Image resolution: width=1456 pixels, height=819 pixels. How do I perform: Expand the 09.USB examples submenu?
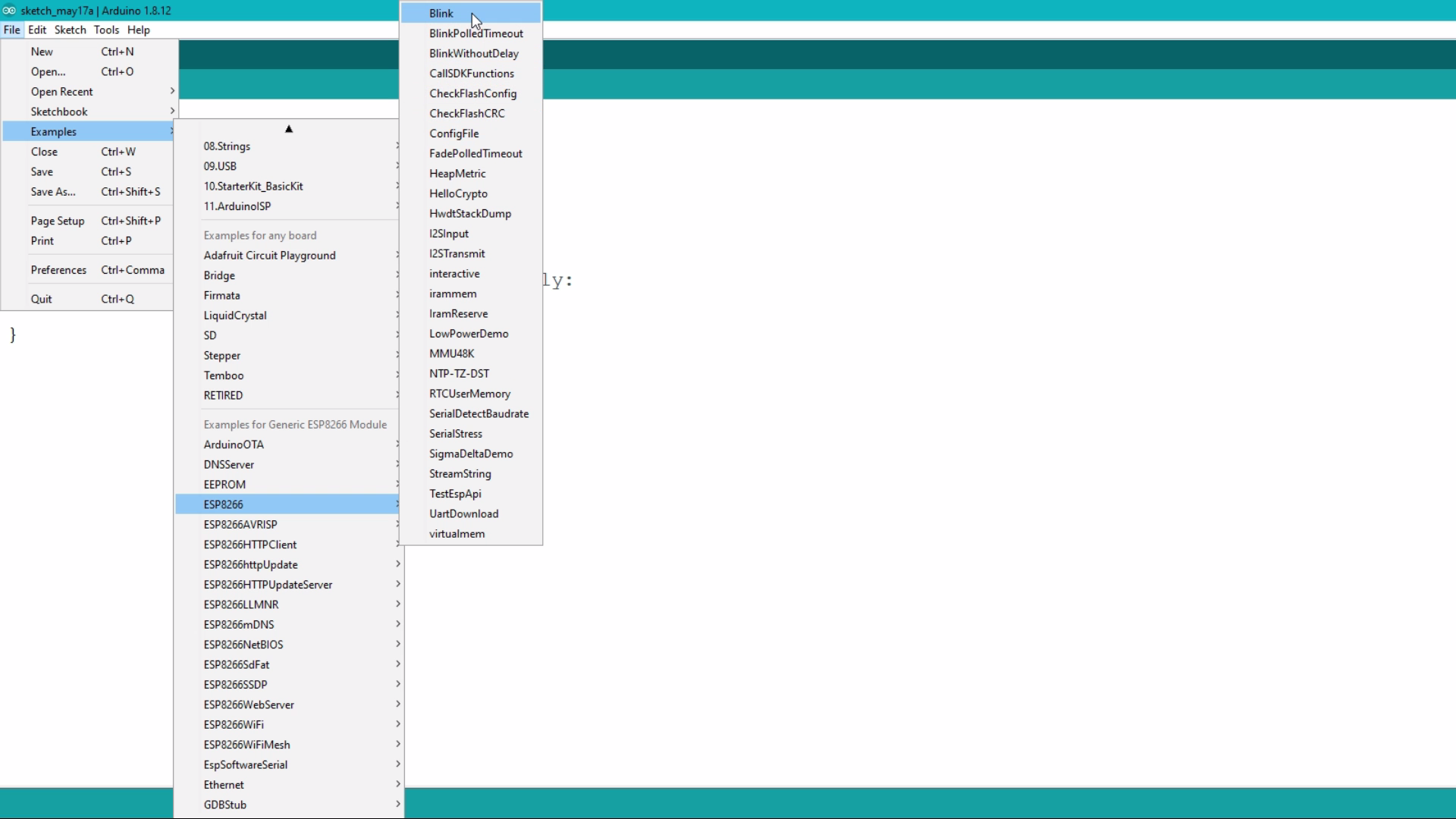point(288,166)
